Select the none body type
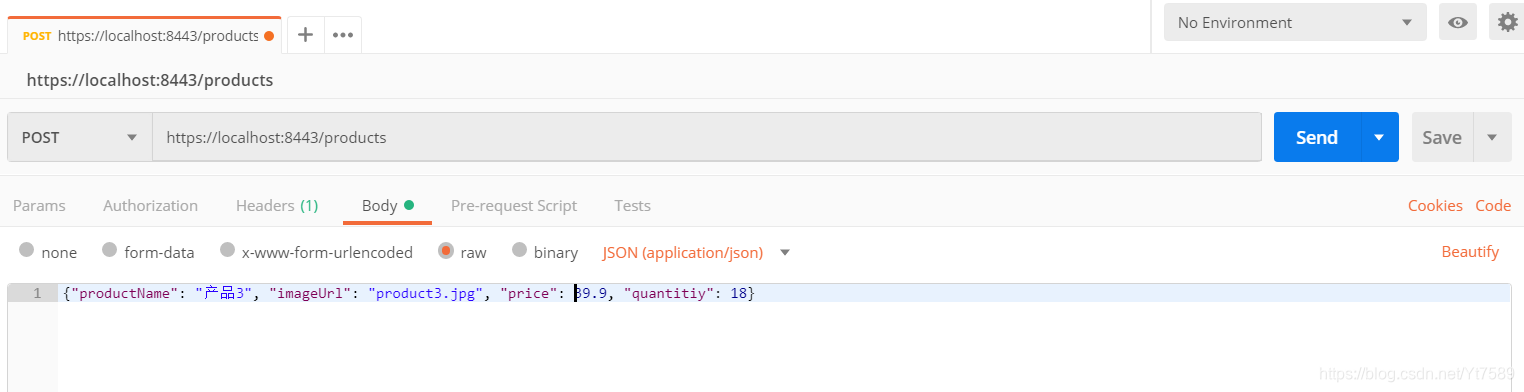Viewport: 1524px width, 392px height. [x=27, y=251]
